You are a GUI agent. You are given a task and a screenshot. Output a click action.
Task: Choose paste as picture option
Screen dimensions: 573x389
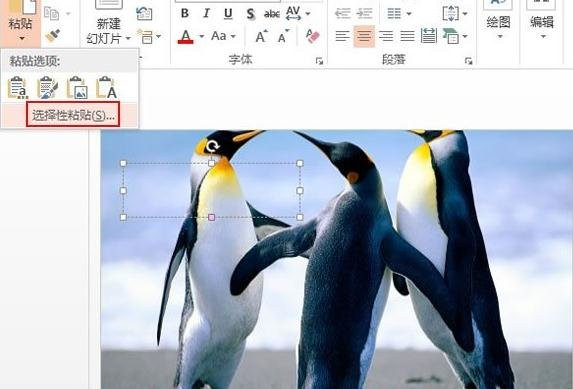tap(77, 88)
